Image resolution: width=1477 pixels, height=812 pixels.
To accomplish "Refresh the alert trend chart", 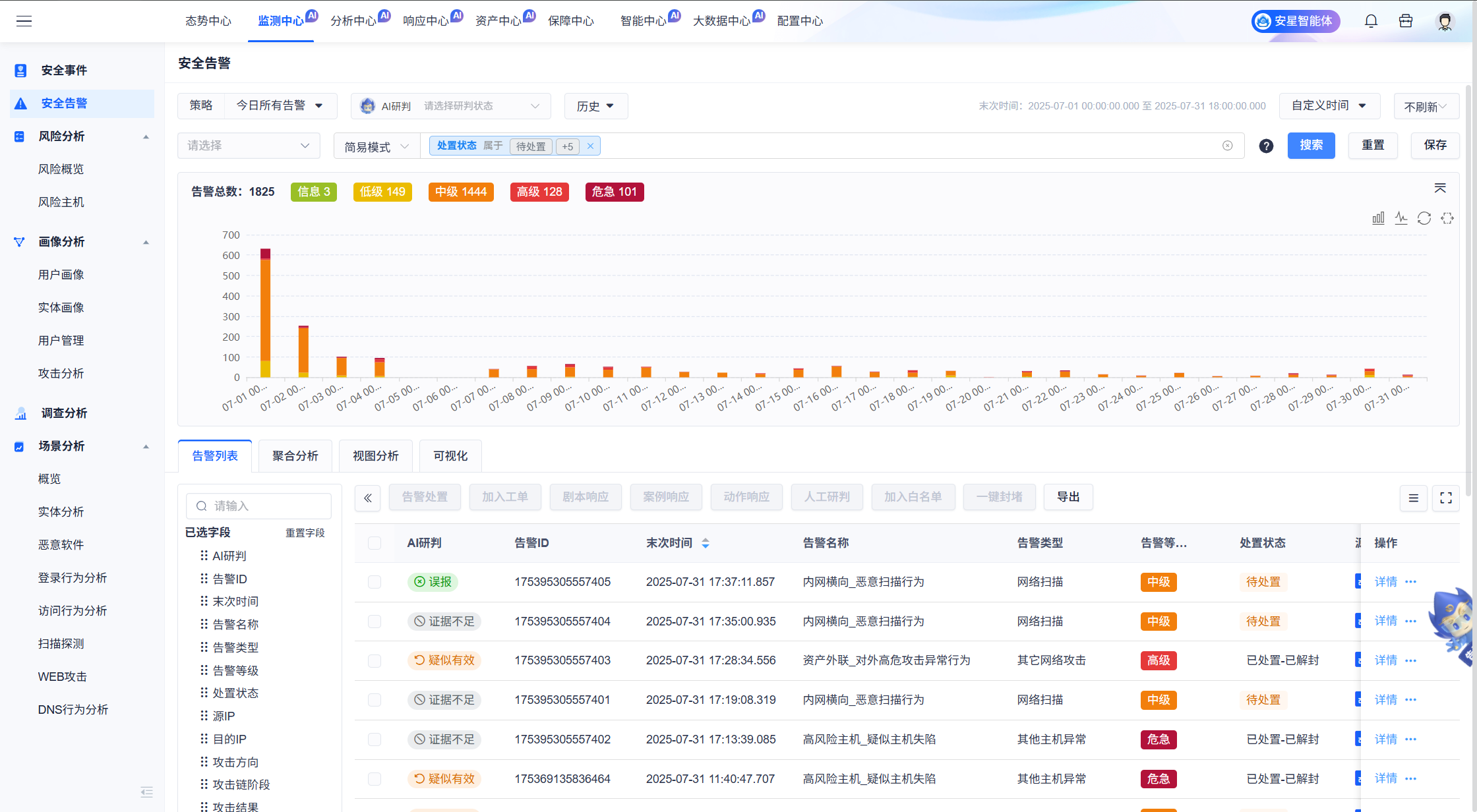I will pyautogui.click(x=1424, y=217).
